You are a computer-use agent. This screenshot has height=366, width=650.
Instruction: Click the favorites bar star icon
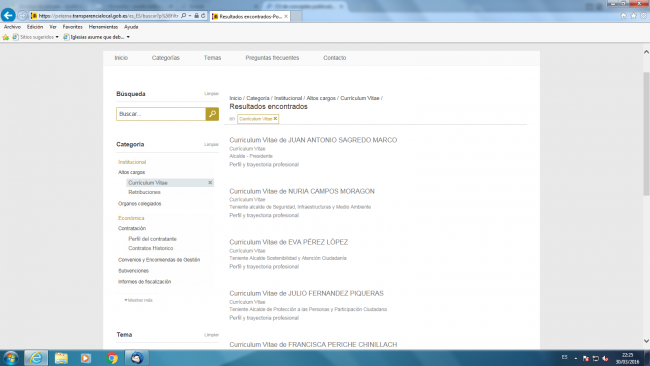5,37
